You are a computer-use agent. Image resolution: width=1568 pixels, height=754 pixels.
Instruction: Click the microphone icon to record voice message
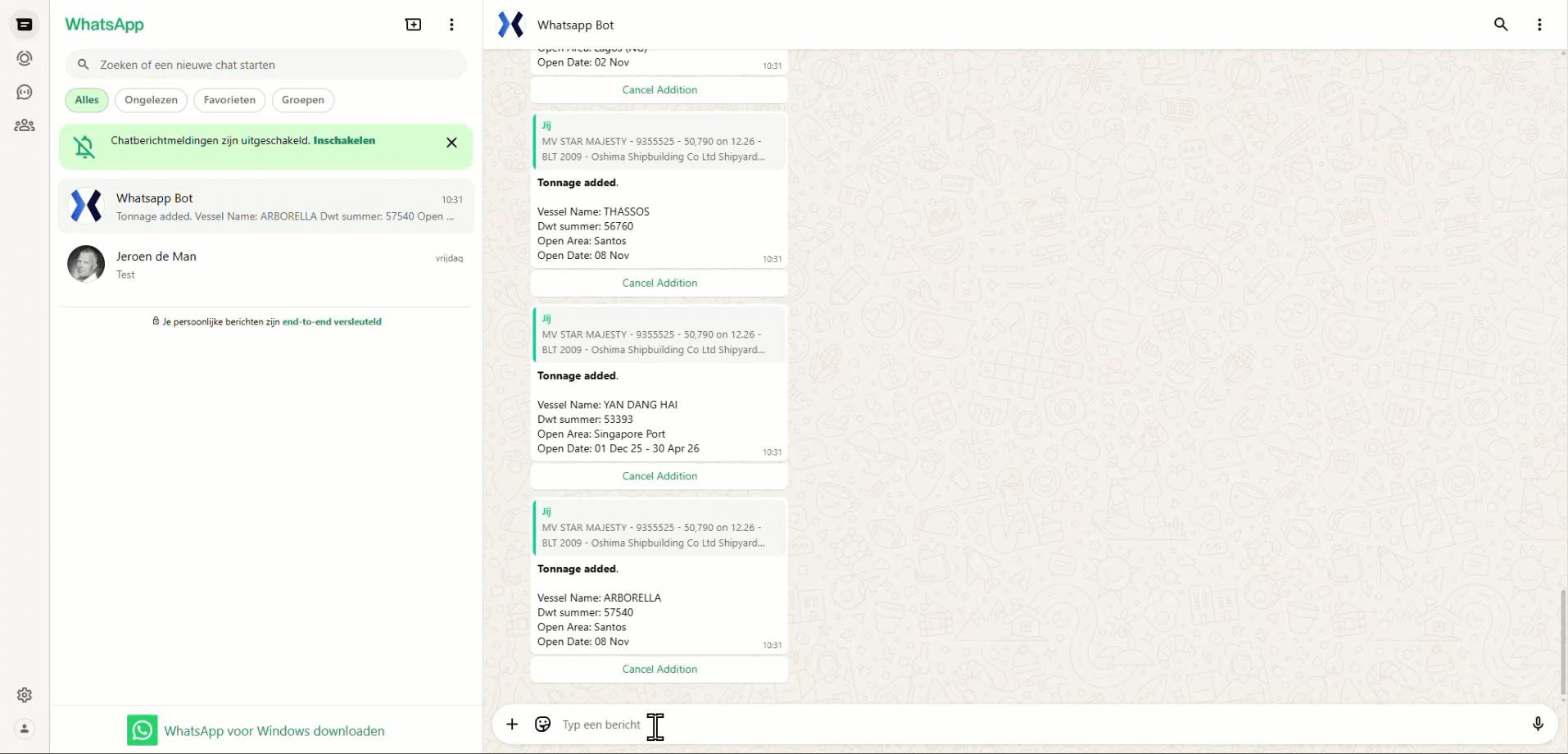pyautogui.click(x=1538, y=724)
